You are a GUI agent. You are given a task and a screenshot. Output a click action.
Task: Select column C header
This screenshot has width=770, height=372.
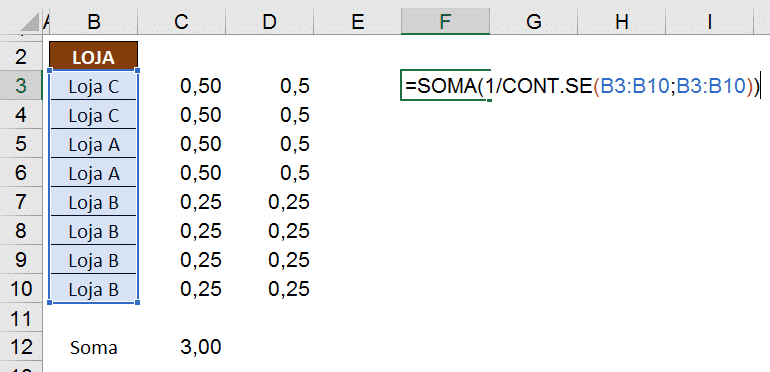click(x=182, y=22)
